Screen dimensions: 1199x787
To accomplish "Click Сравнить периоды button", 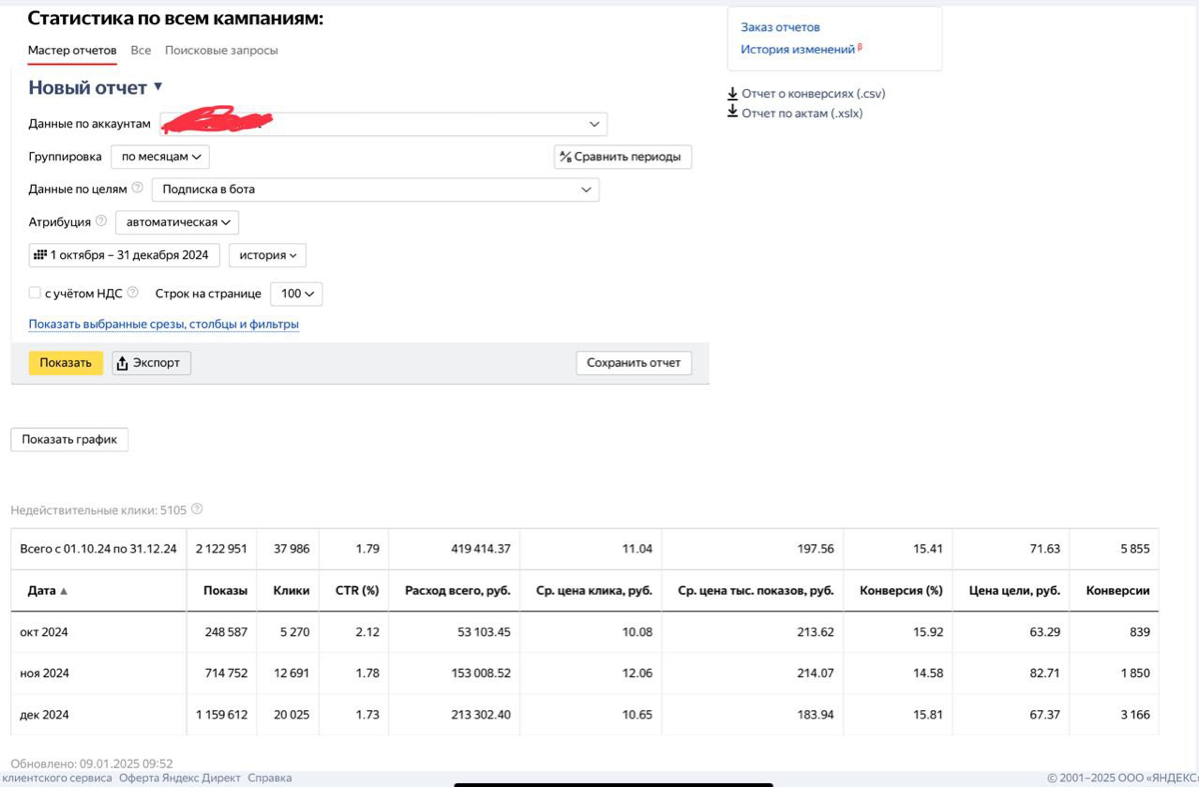I will tap(622, 157).
